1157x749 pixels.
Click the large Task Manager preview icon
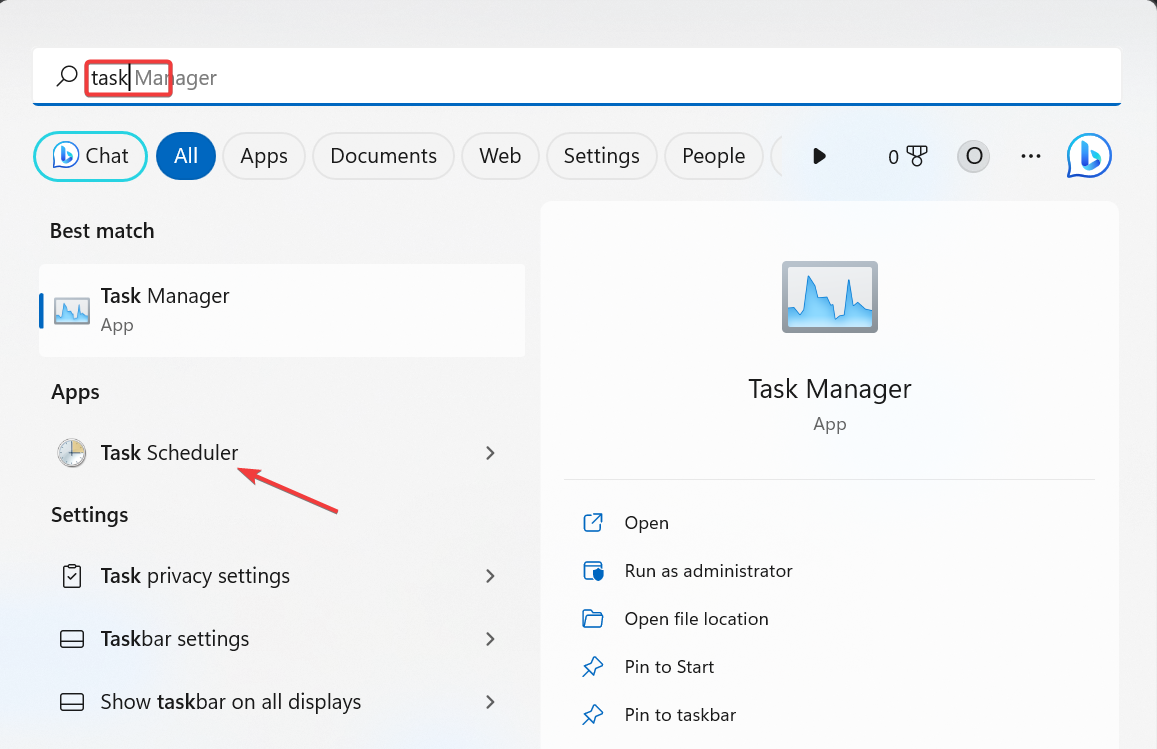pyautogui.click(x=829, y=297)
